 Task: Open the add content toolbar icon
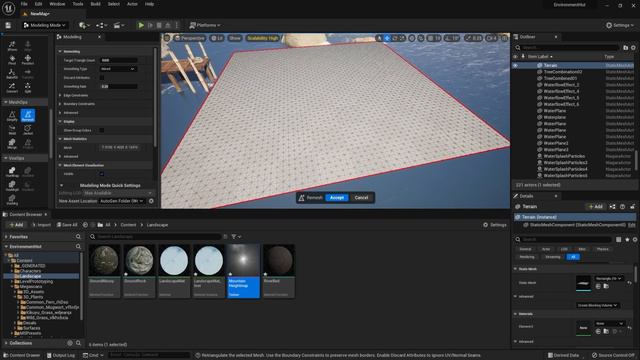(84, 25)
